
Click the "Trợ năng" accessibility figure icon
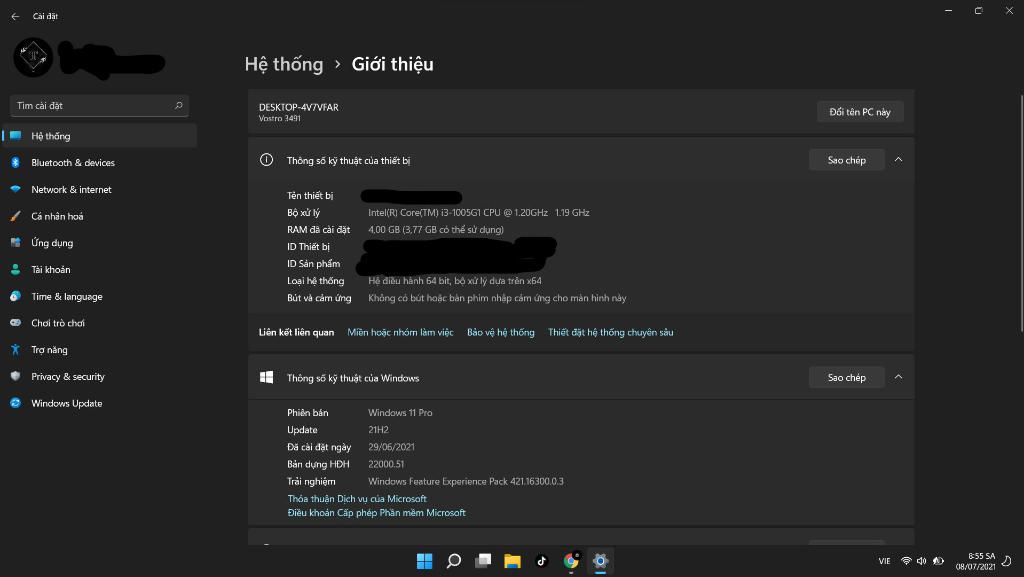click(16, 350)
